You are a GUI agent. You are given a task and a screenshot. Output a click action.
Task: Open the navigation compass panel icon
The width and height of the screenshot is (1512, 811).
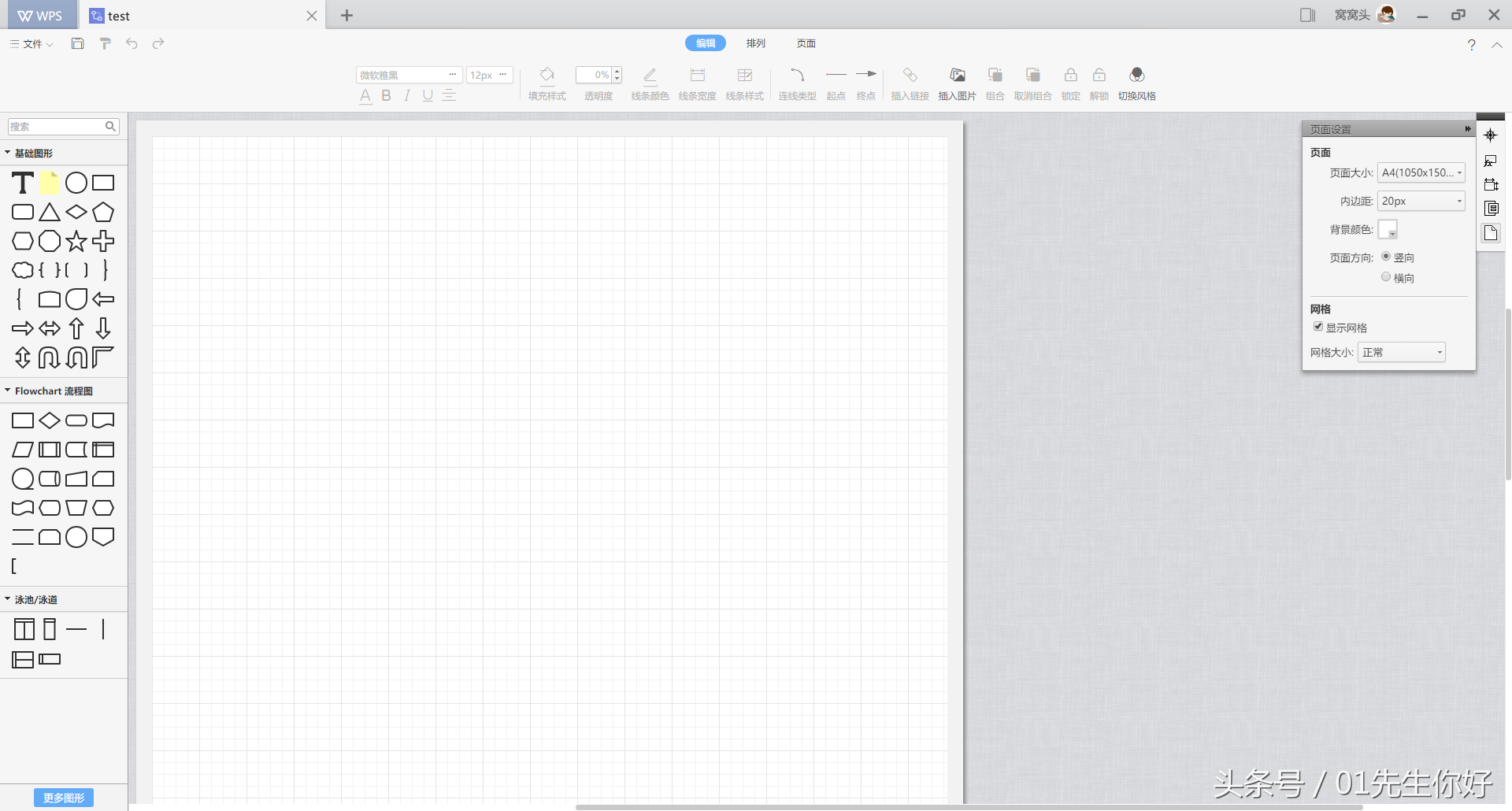[1490, 135]
